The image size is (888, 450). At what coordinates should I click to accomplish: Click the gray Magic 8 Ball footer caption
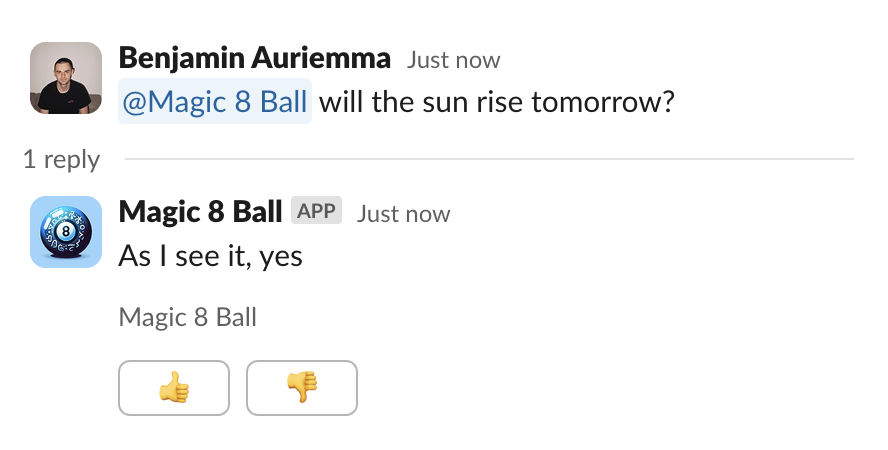pos(187,318)
